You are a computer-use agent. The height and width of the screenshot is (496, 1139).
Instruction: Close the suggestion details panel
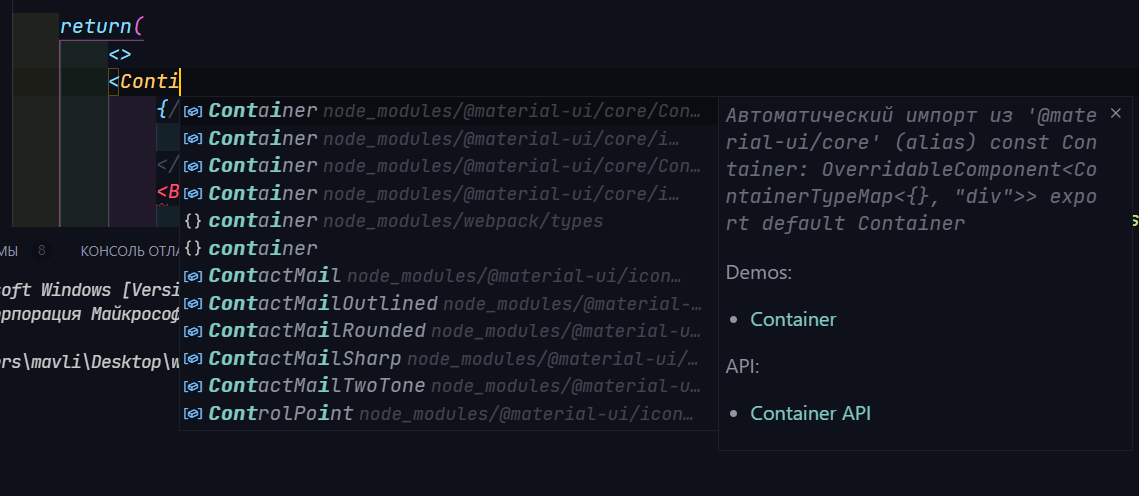1116,113
